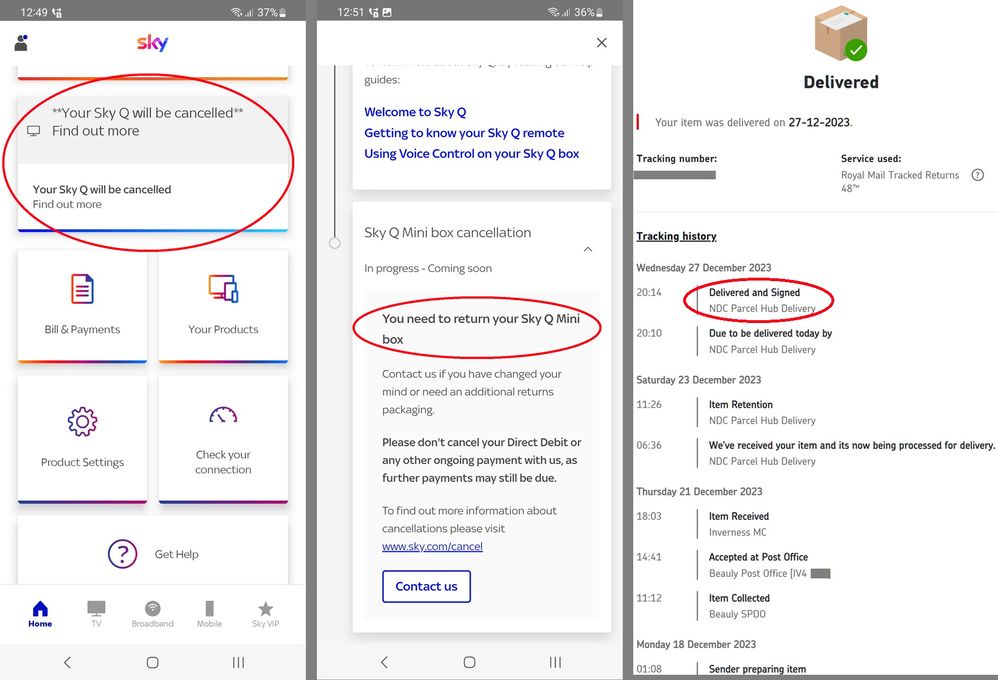
Task: Tap the progress step circle marker
Action: [335, 243]
